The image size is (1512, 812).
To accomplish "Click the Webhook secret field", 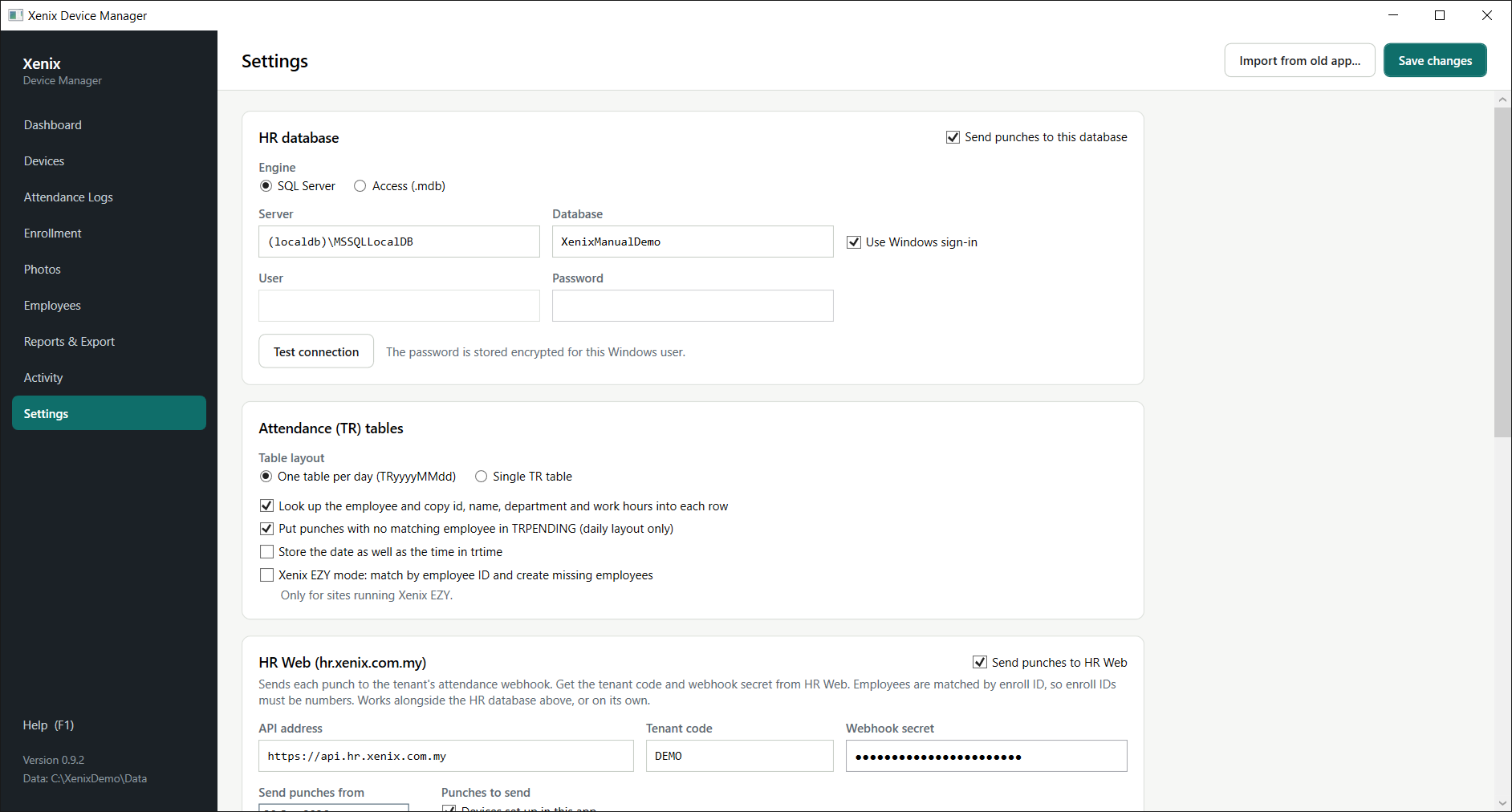I will tap(986, 756).
